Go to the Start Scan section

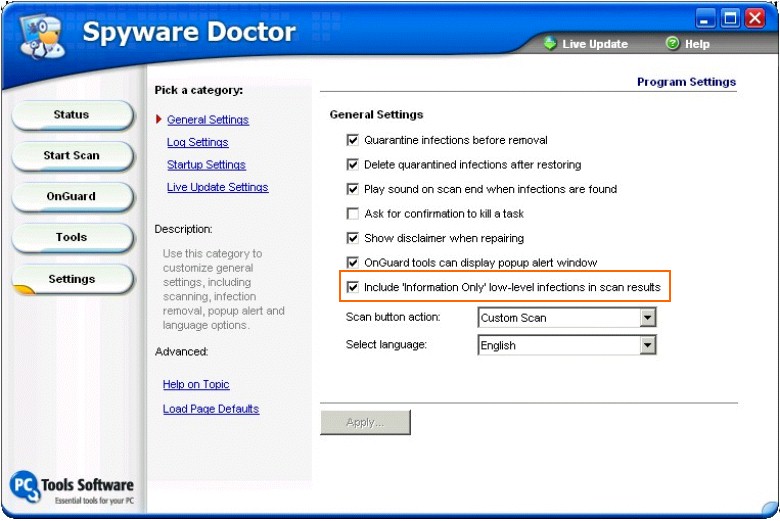(x=72, y=156)
